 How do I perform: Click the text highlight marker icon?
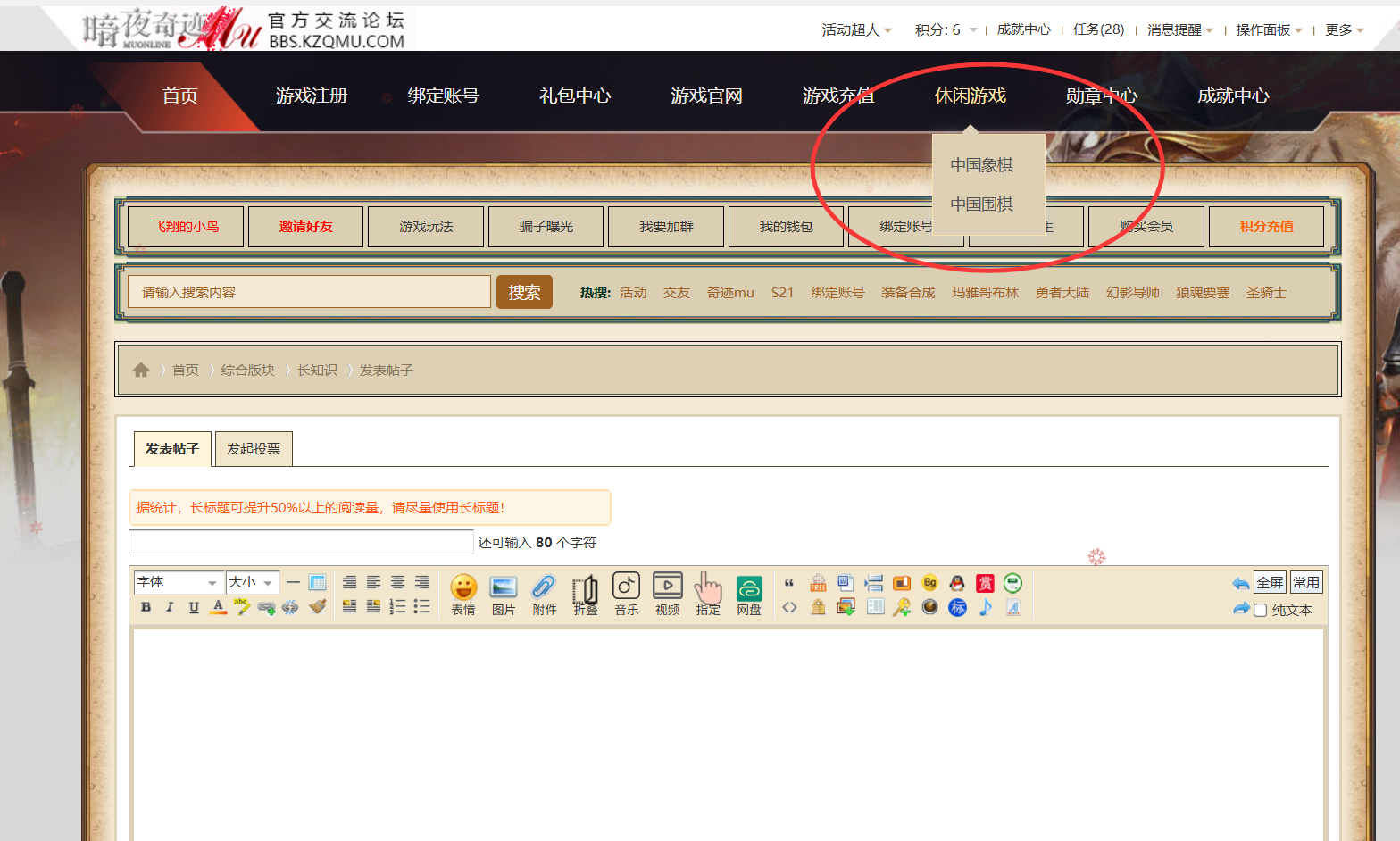(x=242, y=607)
